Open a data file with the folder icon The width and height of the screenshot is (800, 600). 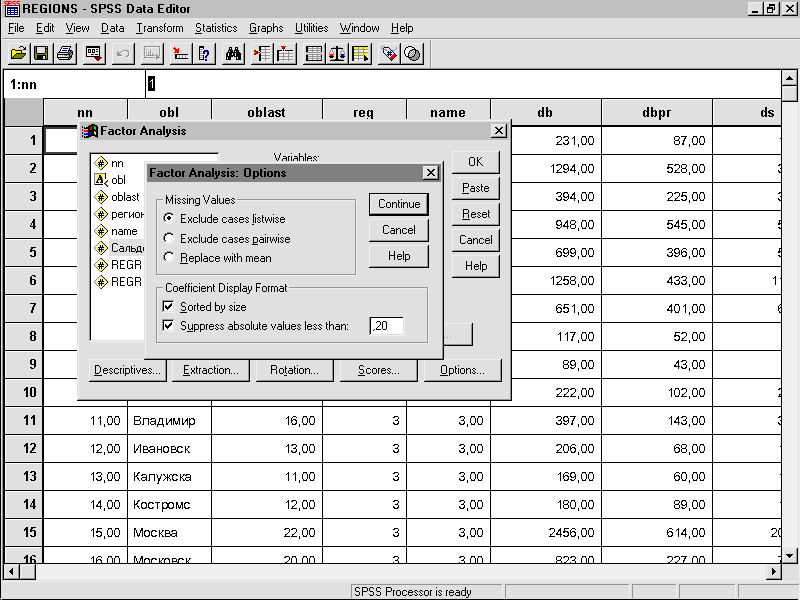coord(18,54)
